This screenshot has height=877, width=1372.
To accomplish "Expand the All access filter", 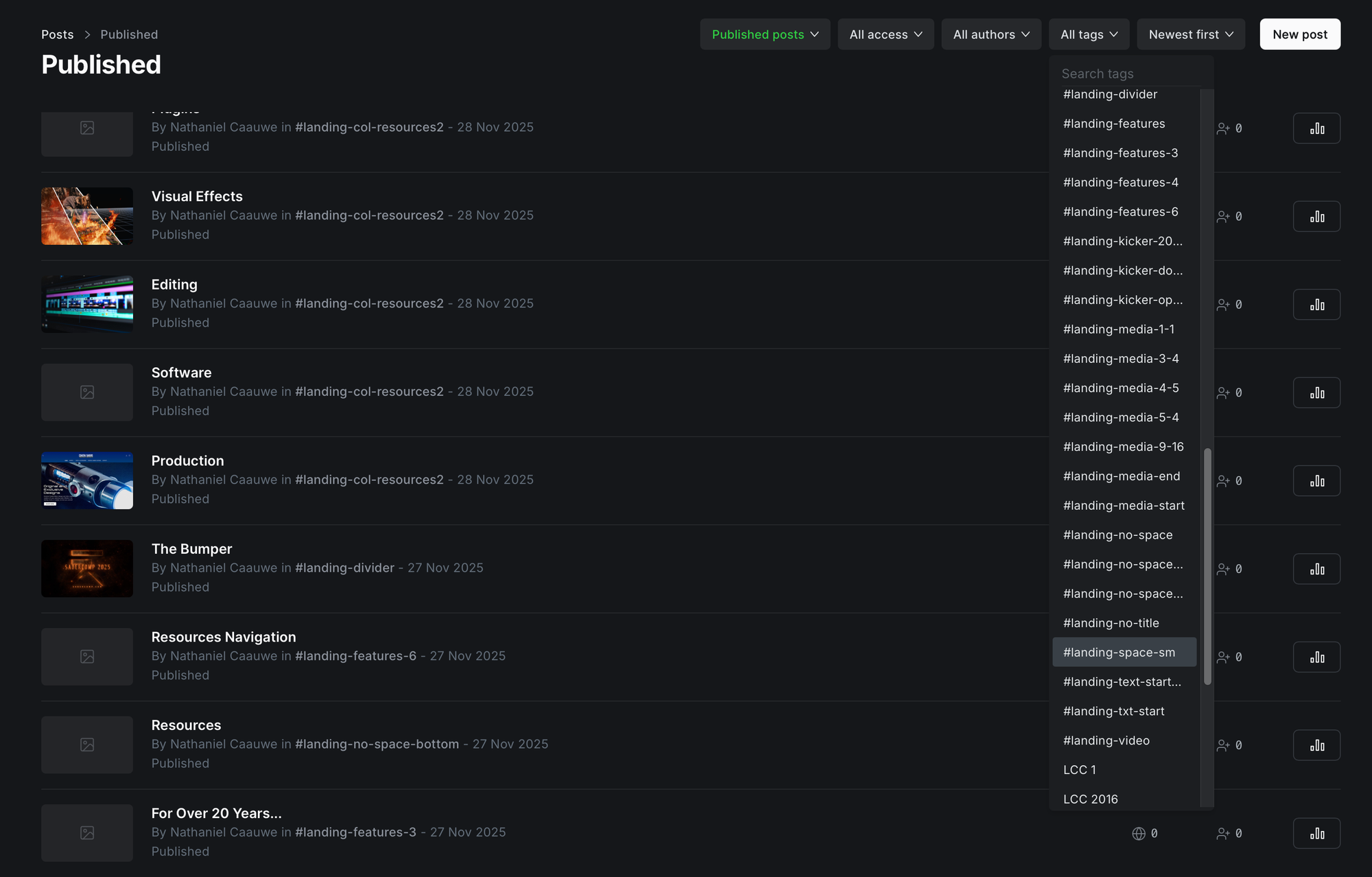I will [886, 34].
